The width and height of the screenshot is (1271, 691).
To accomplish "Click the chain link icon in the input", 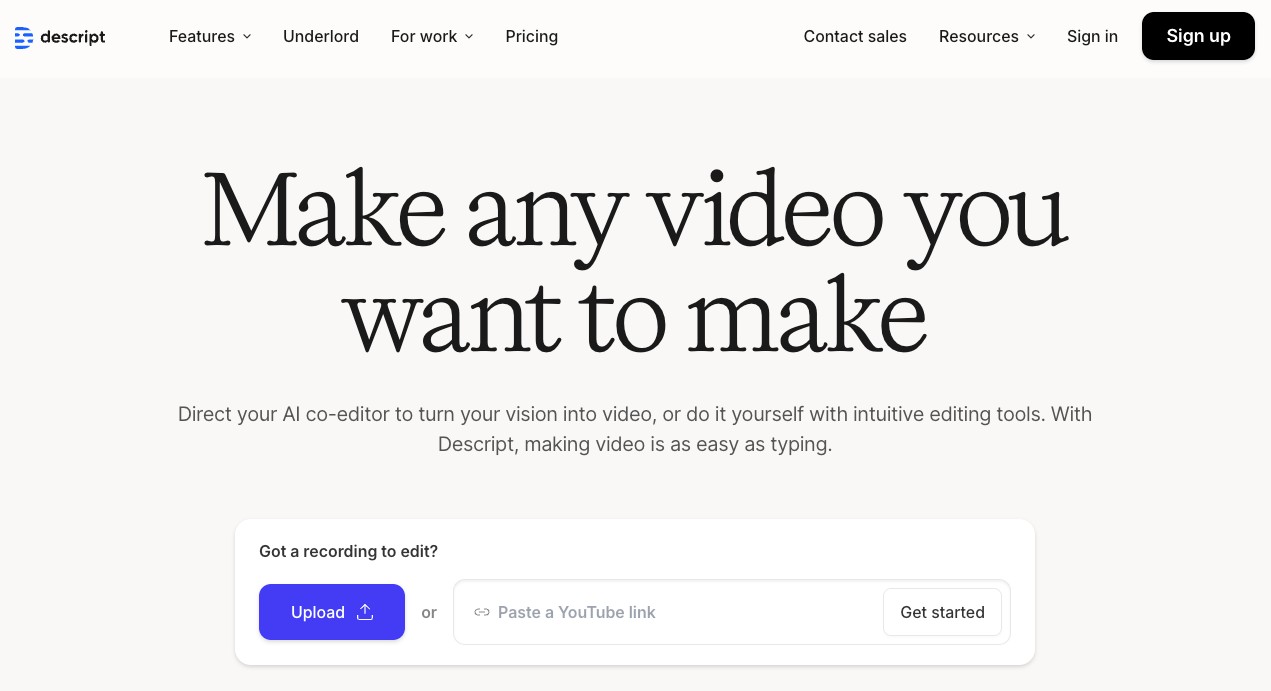I will pyautogui.click(x=482, y=612).
